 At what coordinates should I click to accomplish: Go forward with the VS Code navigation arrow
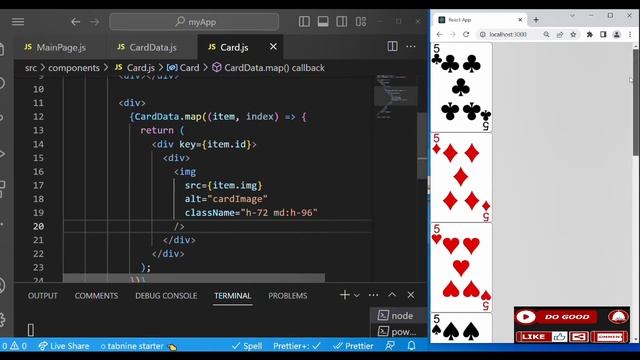[x=94, y=22]
